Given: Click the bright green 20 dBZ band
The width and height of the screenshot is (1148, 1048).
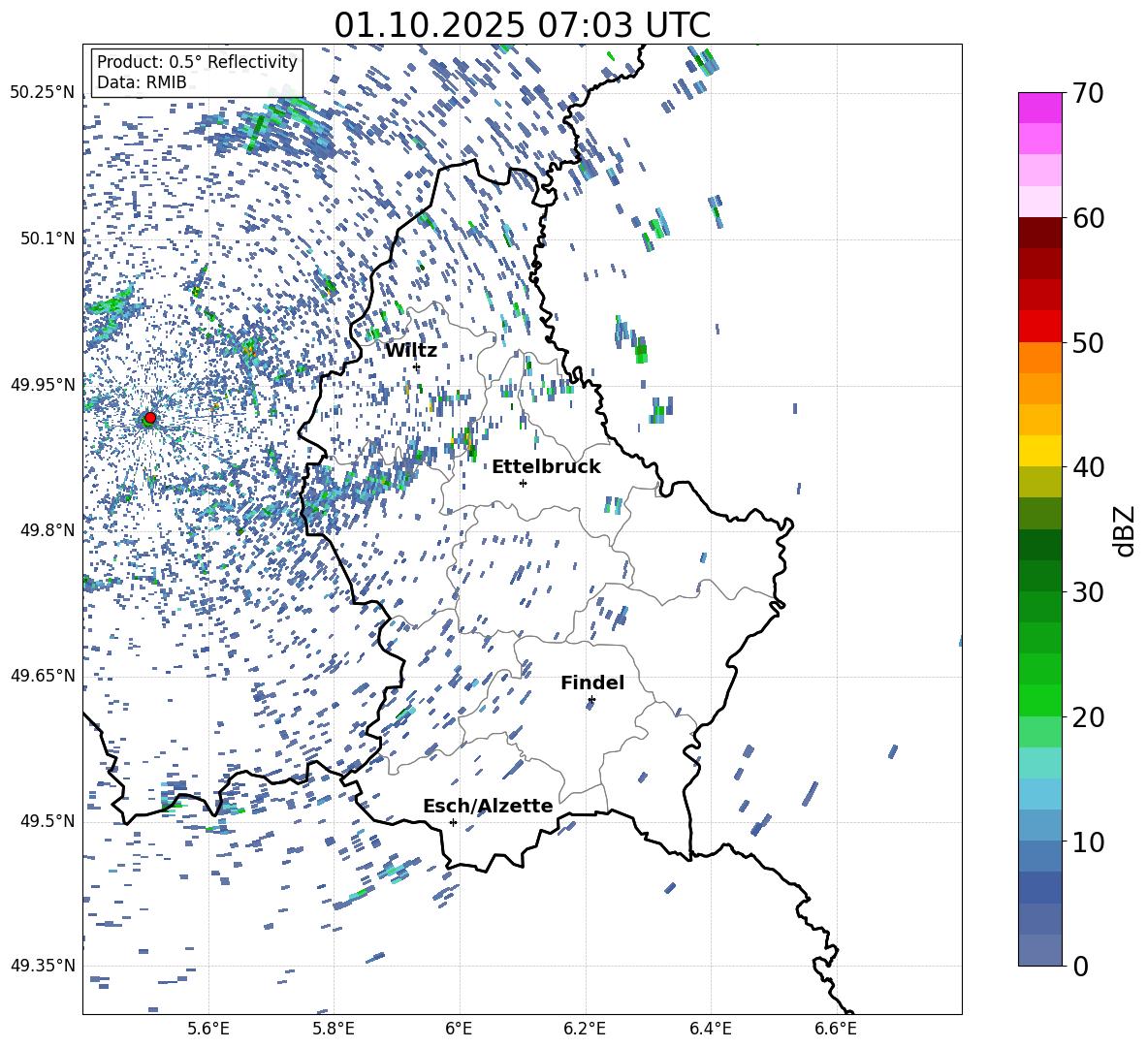Looking at the screenshot, I should (1039, 700).
